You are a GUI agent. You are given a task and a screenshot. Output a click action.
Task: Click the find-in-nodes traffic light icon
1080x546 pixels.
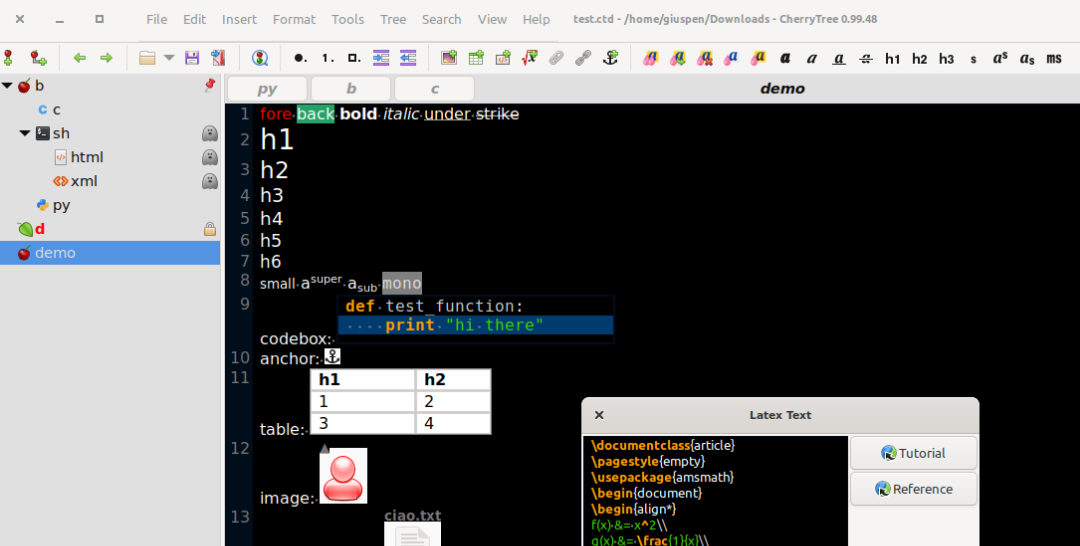pyautogui.click(x=260, y=58)
